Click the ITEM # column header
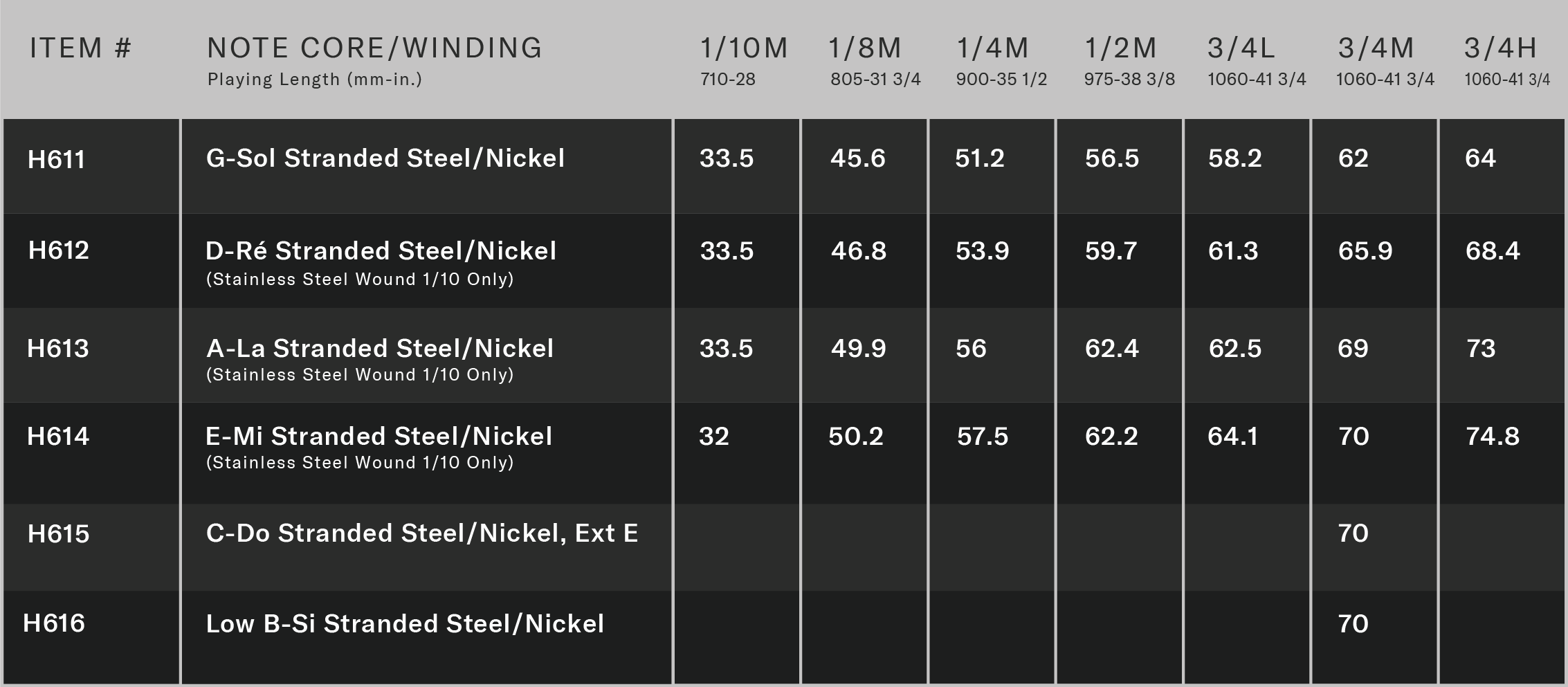1568x687 pixels. [x=80, y=48]
